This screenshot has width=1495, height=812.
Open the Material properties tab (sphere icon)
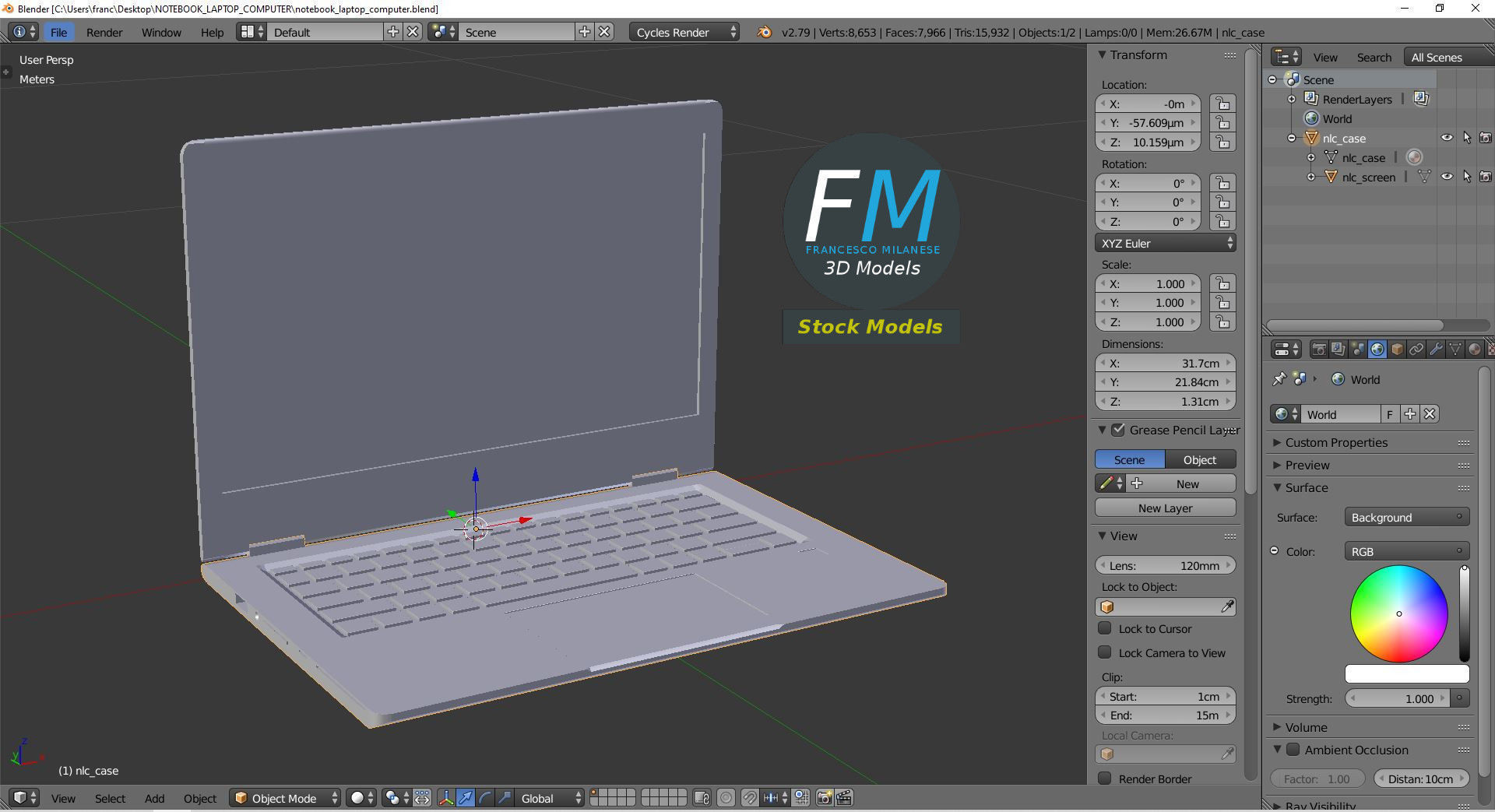click(1474, 350)
